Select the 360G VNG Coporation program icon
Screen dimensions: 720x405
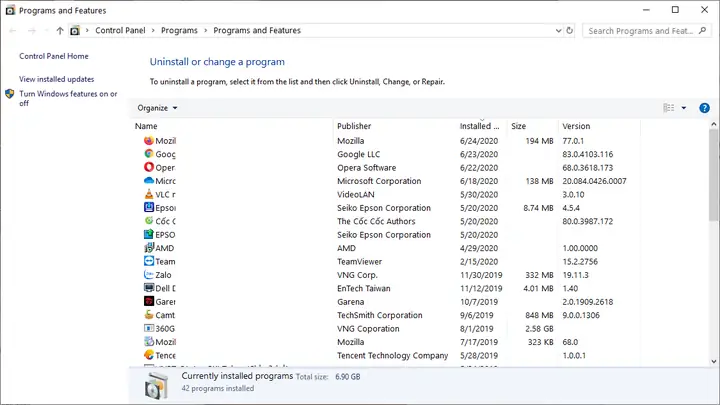149,328
